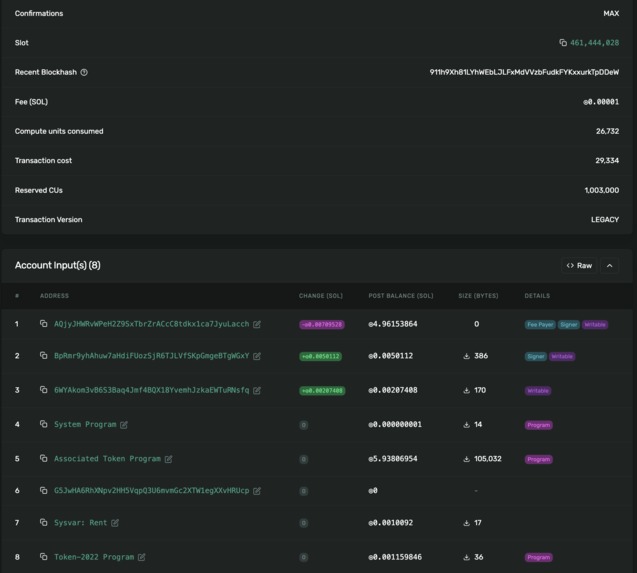Viewport: 637px width, 573px height.
Task: Click edit icon next to System Program
Action: click(124, 425)
